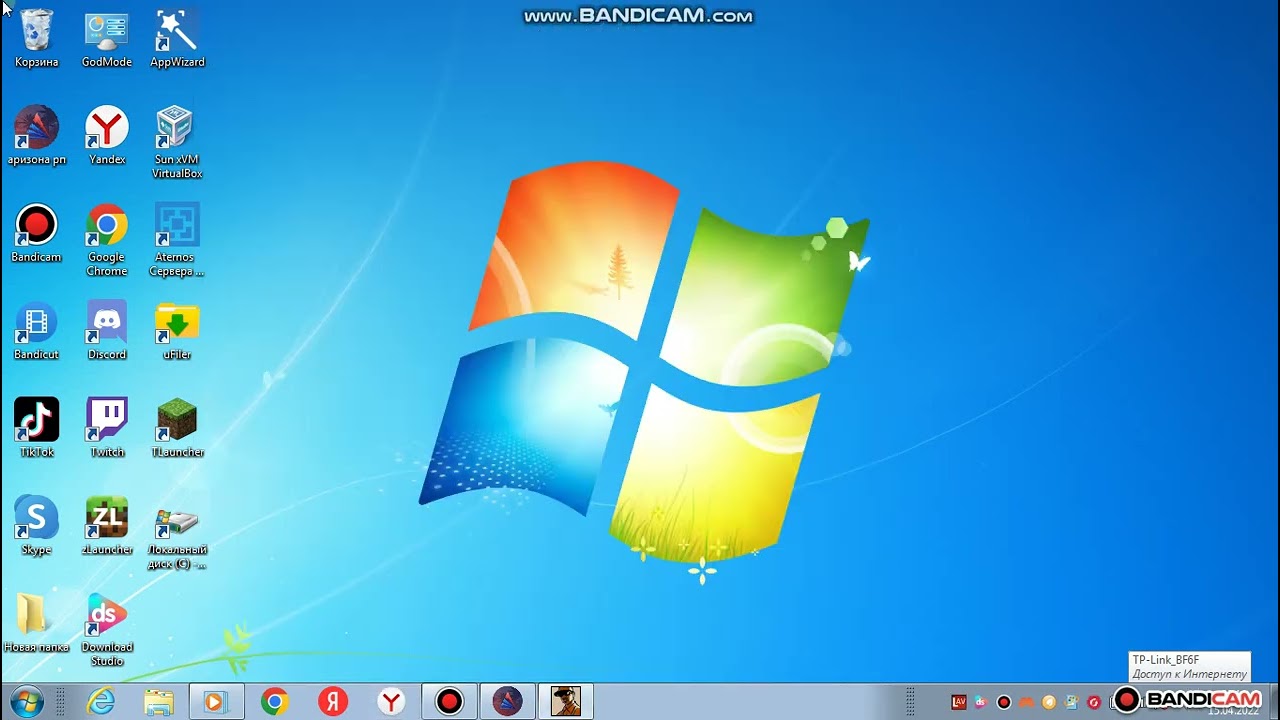
Task: Select the AppWizard desktop shortcut
Action: 177,38
